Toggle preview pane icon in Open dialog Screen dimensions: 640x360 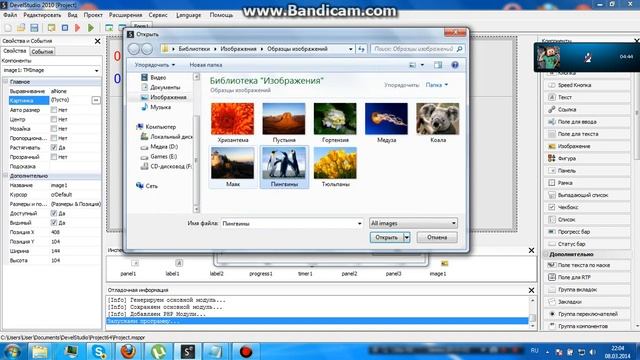[x=438, y=65]
